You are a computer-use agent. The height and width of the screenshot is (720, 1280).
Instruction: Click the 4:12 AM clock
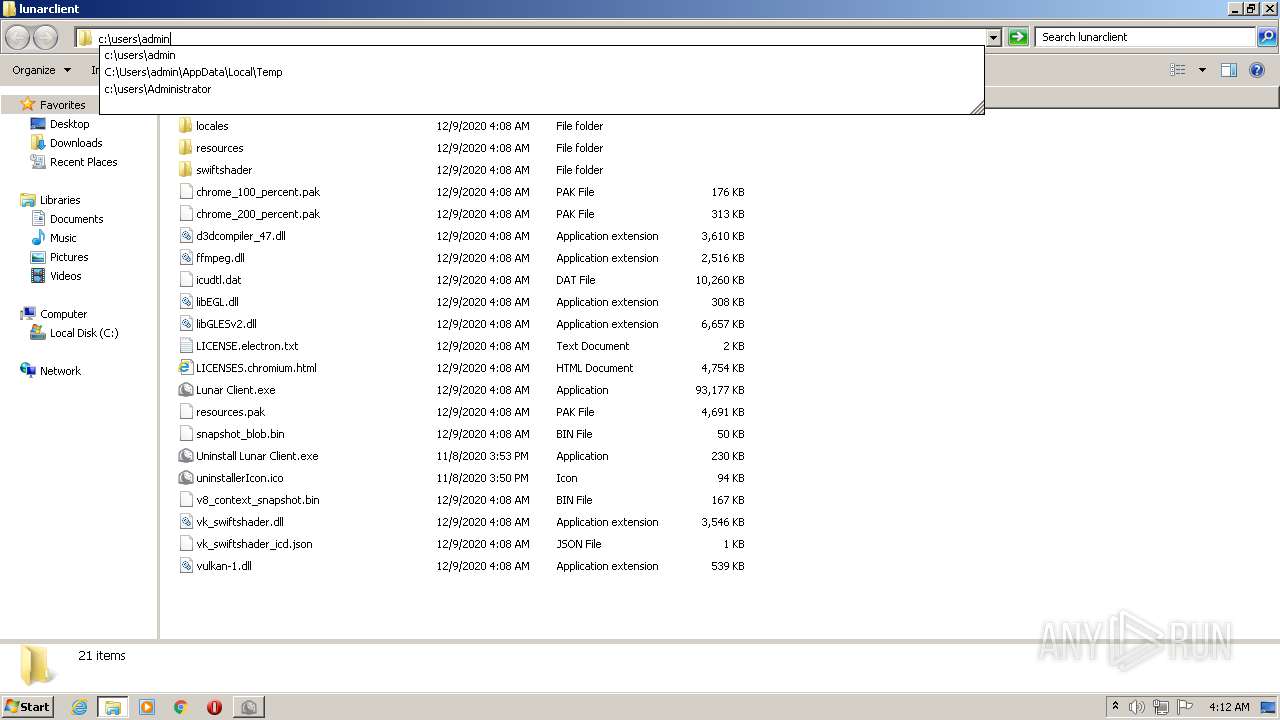click(1229, 707)
